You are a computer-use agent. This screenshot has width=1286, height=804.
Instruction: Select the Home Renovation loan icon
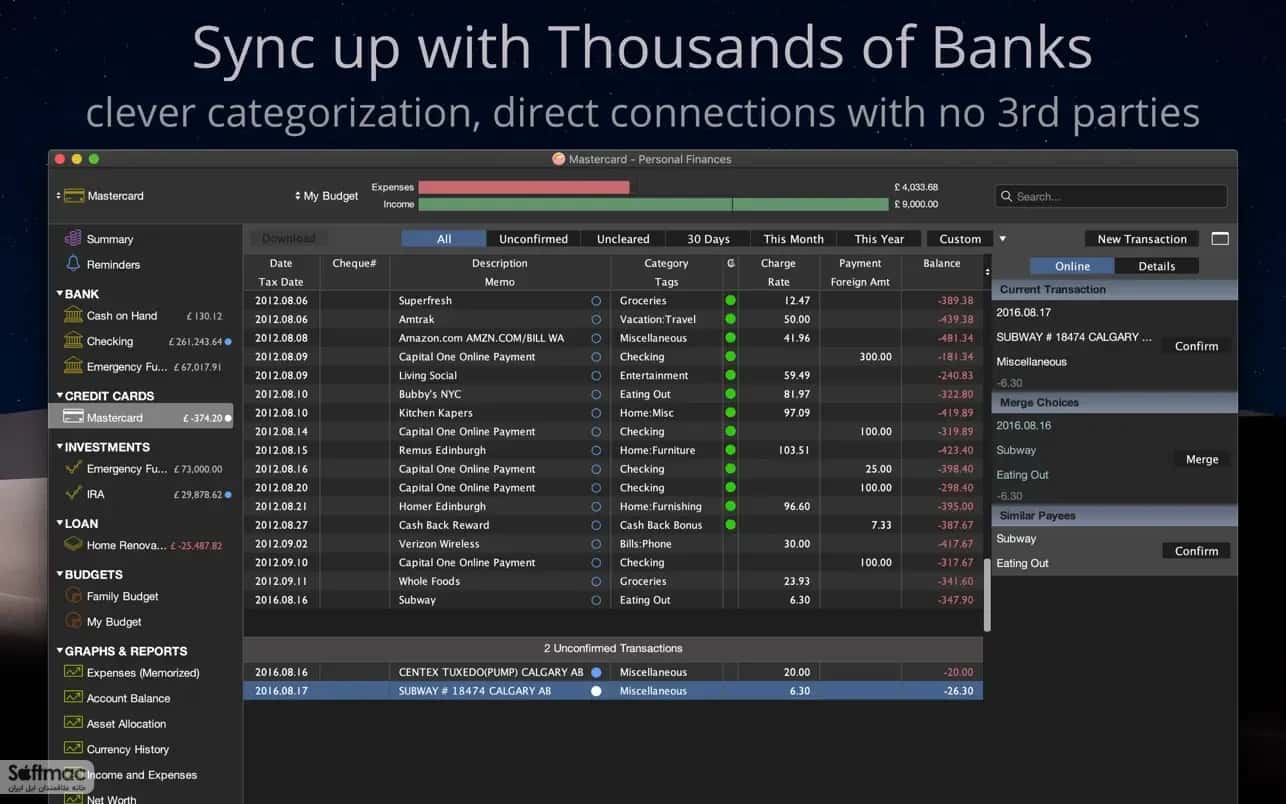coord(73,545)
